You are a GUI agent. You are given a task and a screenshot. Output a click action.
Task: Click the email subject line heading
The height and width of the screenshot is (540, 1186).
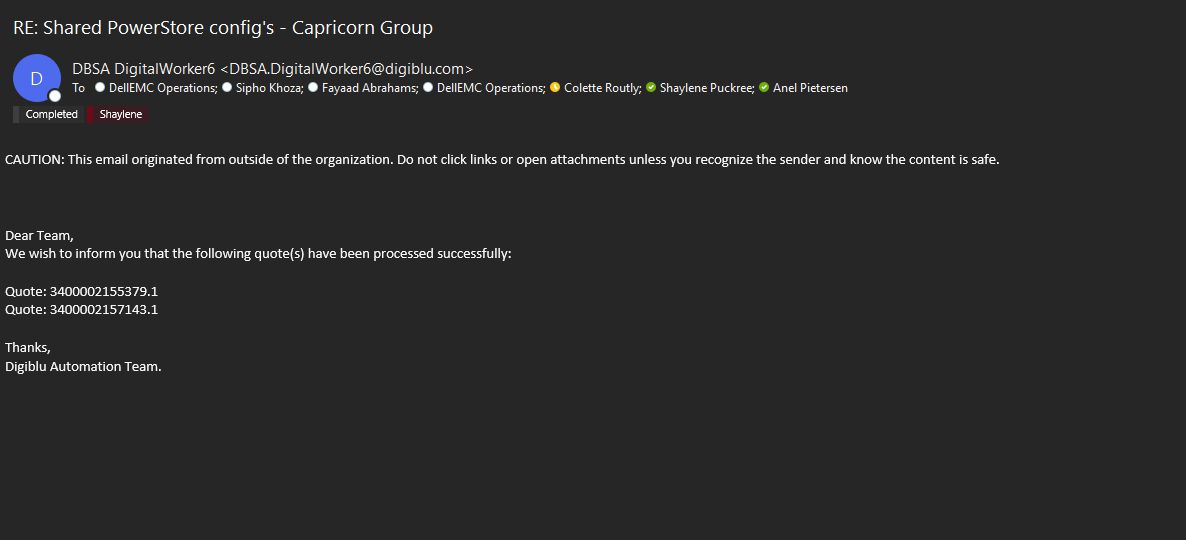coord(223,28)
